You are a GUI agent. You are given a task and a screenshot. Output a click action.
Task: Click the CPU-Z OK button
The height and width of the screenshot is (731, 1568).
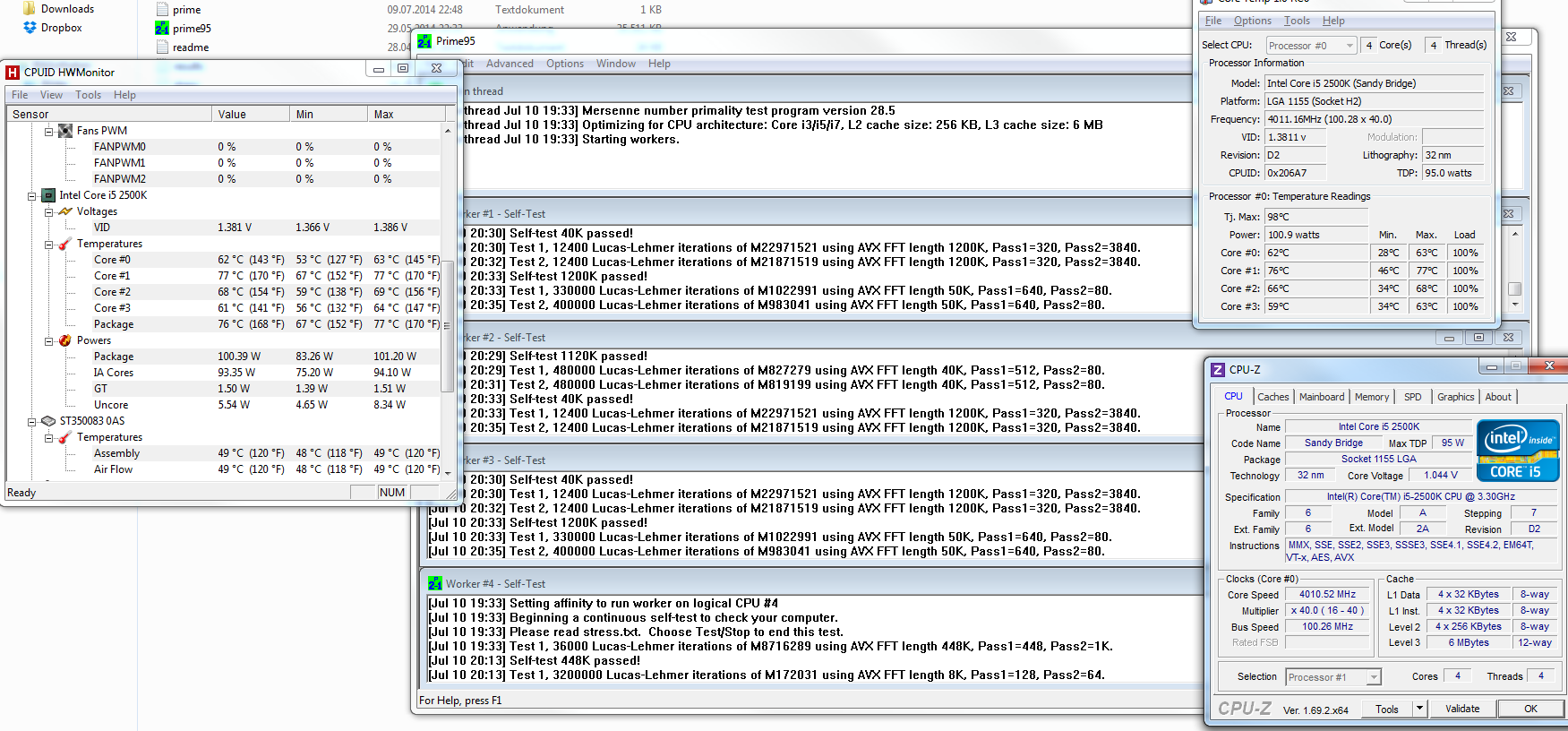(1531, 709)
